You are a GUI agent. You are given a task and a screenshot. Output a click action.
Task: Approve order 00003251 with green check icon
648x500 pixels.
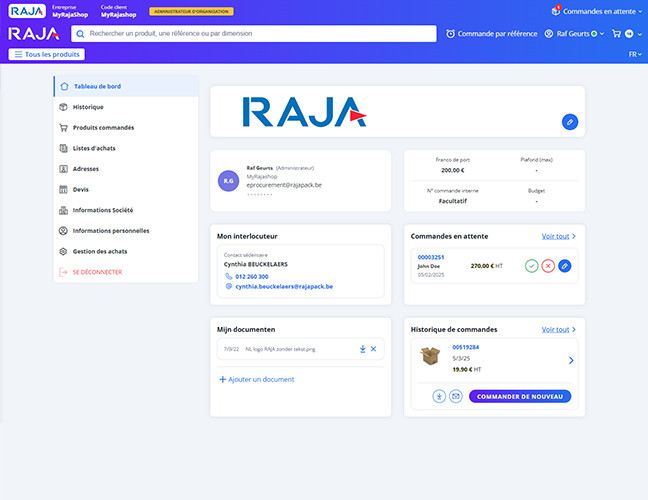[531, 266]
